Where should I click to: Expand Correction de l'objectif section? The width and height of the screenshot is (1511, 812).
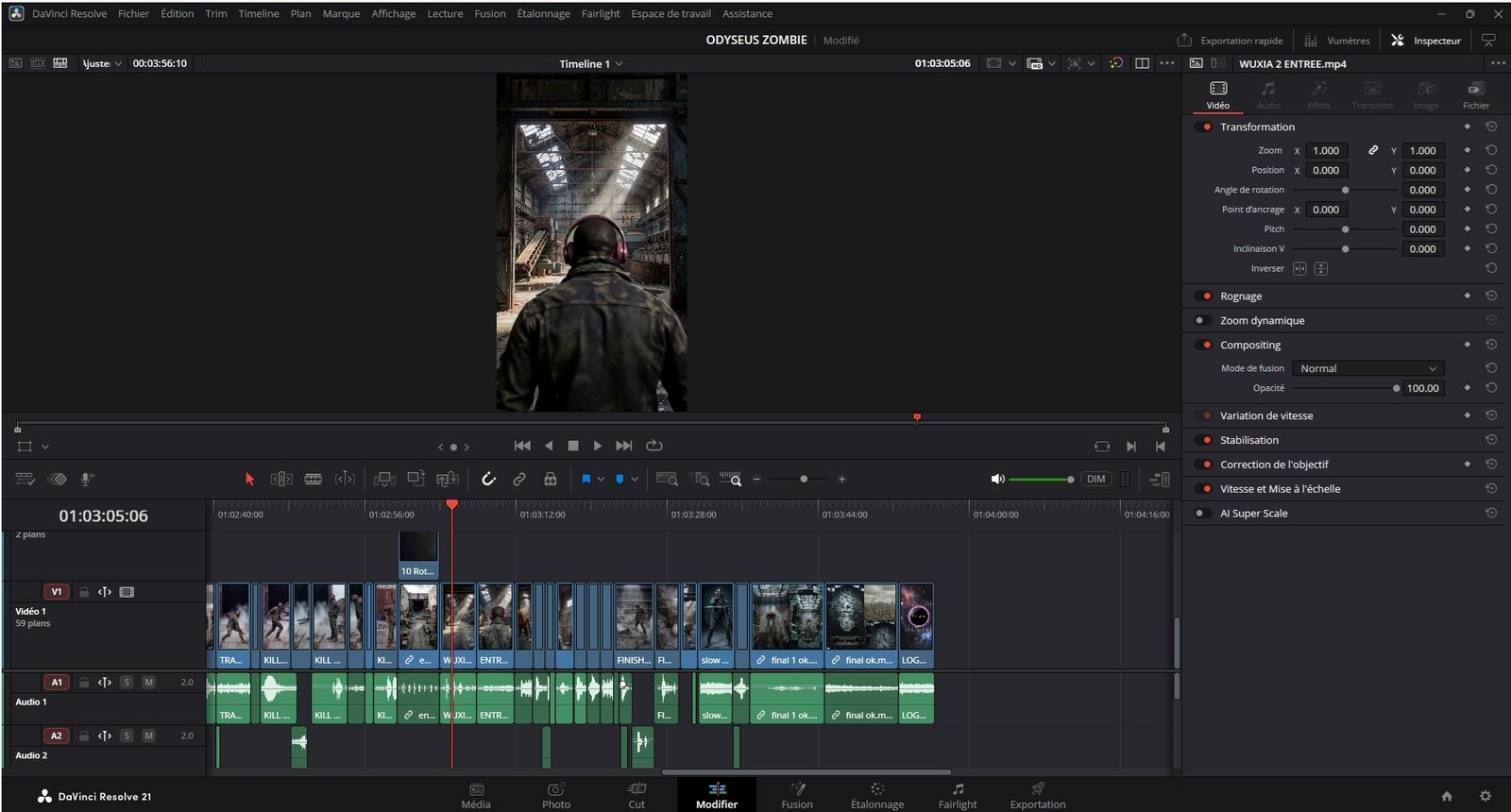[1274, 465]
